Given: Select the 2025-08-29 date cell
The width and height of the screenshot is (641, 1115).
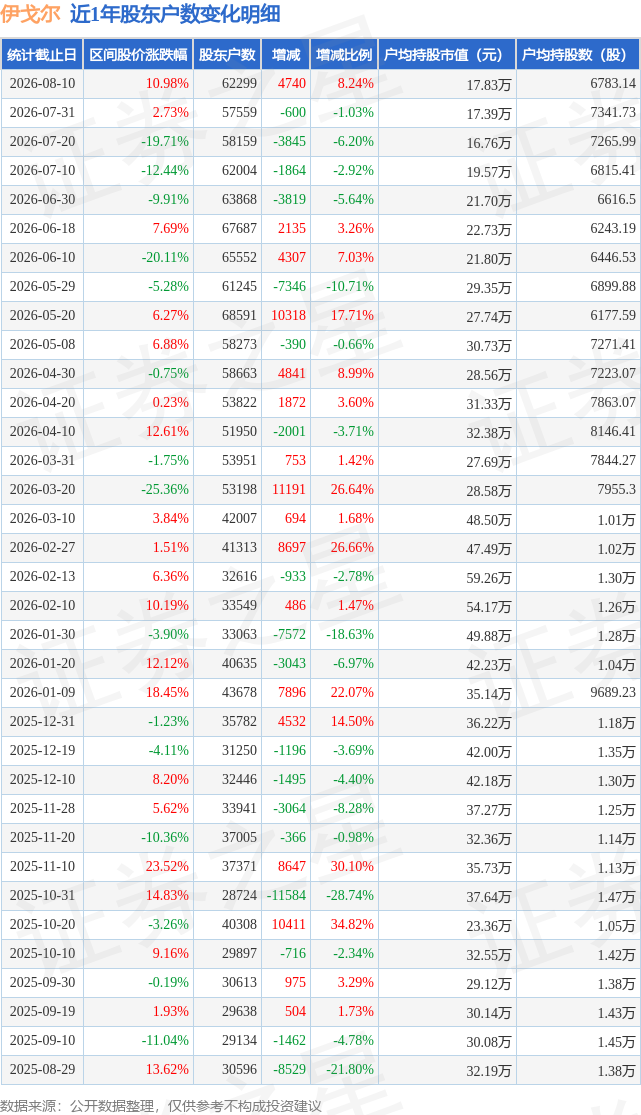Looking at the screenshot, I should [x=42, y=1069].
